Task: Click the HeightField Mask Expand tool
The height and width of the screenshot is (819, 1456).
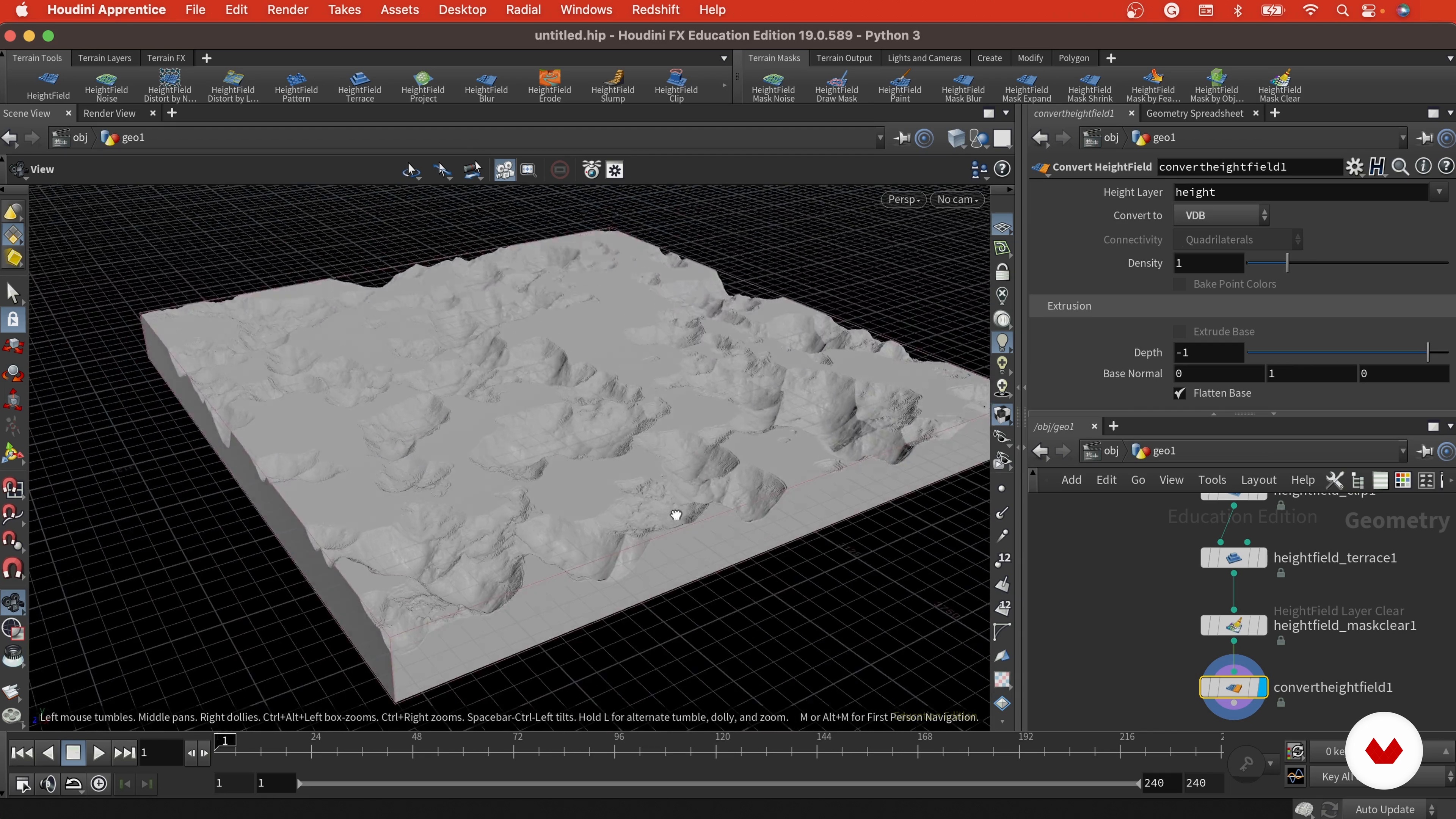Action: pos(1026,86)
